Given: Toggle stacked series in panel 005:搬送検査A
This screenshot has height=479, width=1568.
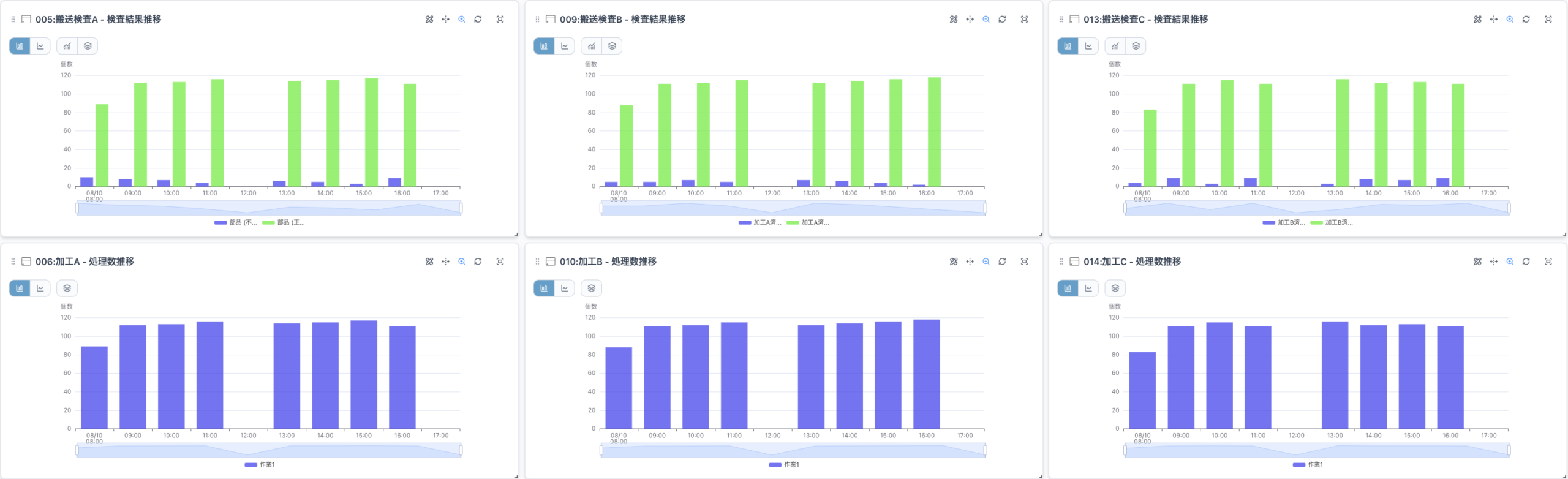Looking at the screenshot, I should [88, 46].
